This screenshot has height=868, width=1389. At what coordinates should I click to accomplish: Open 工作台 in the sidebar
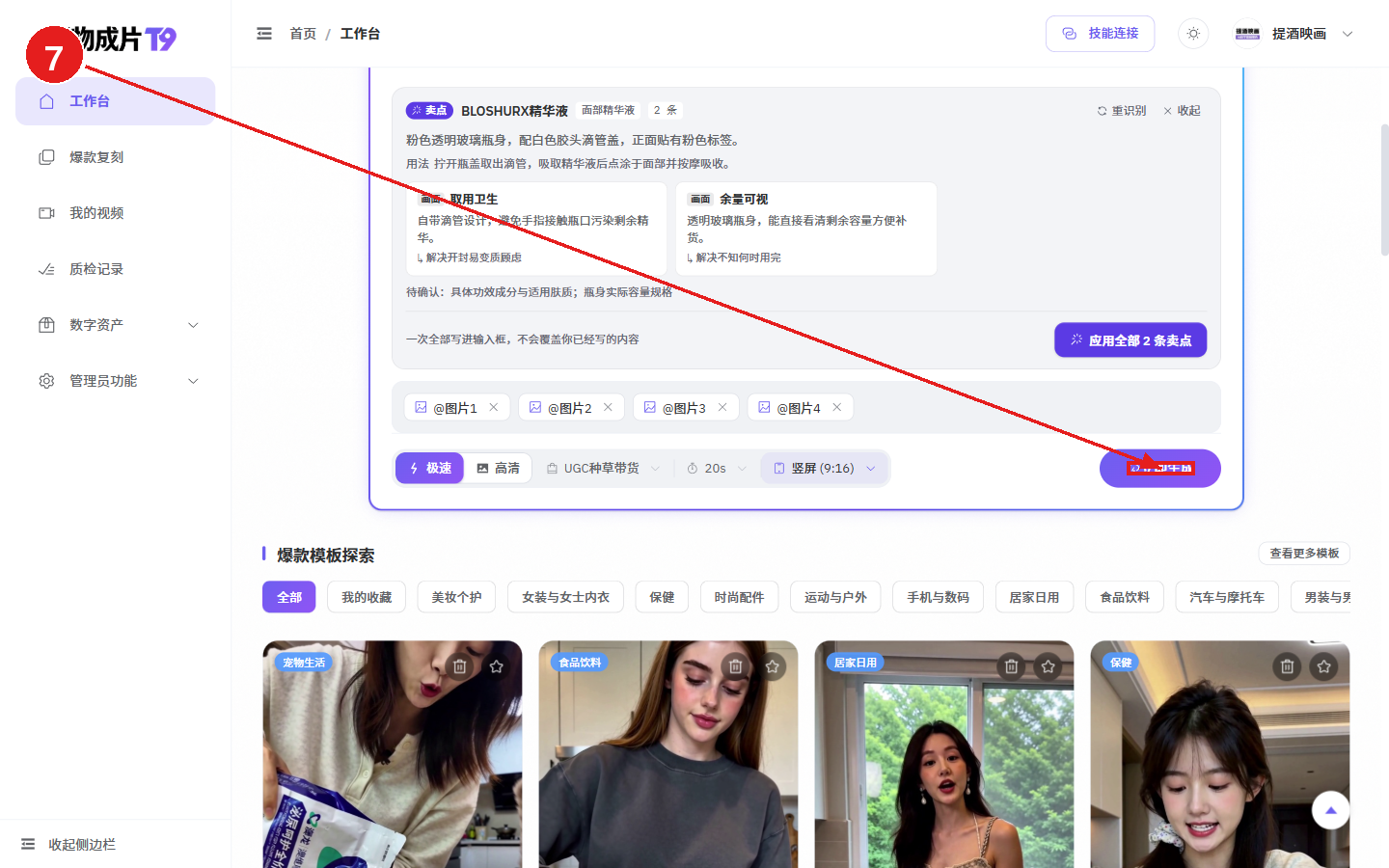click(115, 101)
